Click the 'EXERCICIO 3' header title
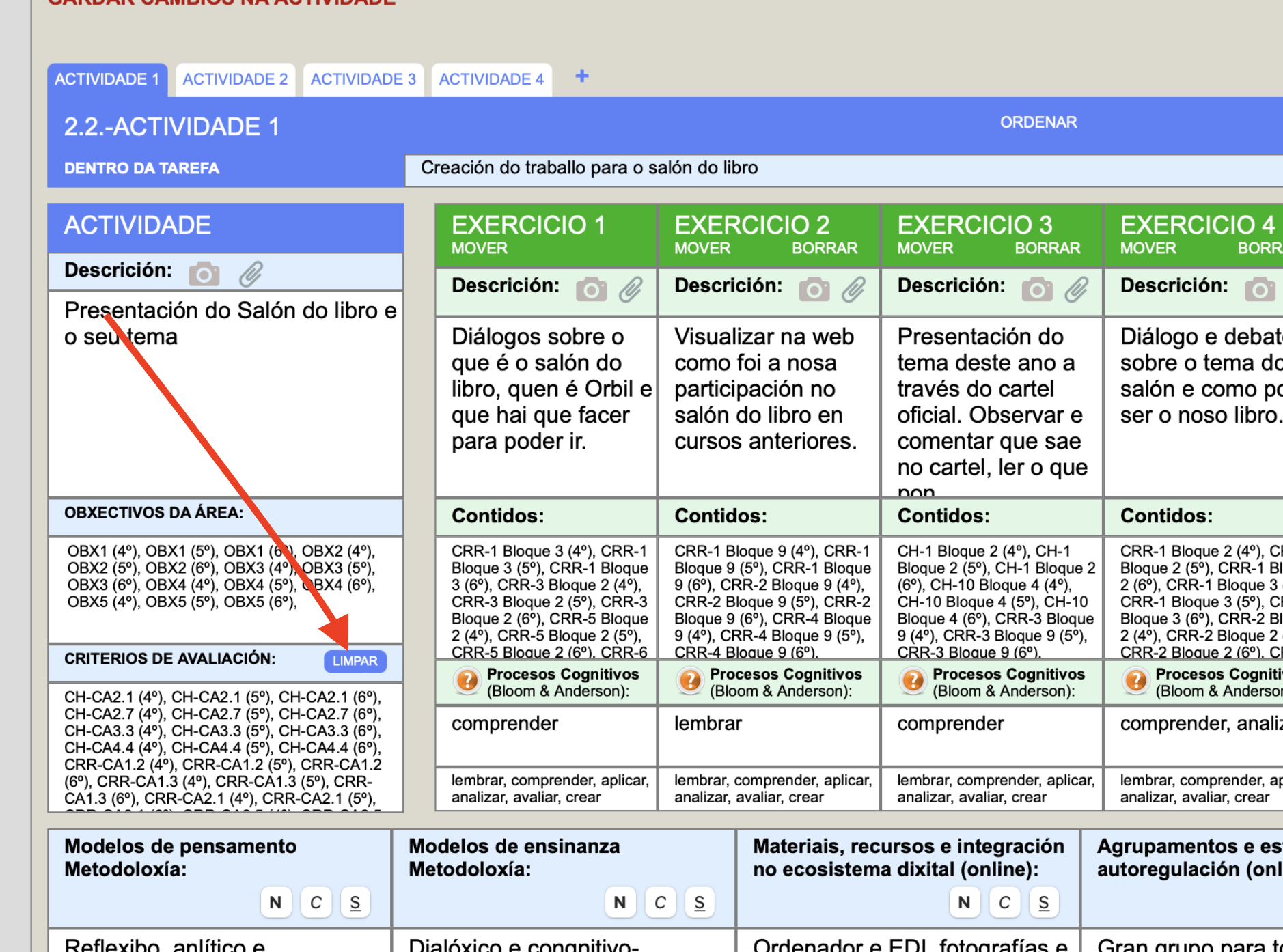This screenshot has width=1283, height=952. [975, 225]
